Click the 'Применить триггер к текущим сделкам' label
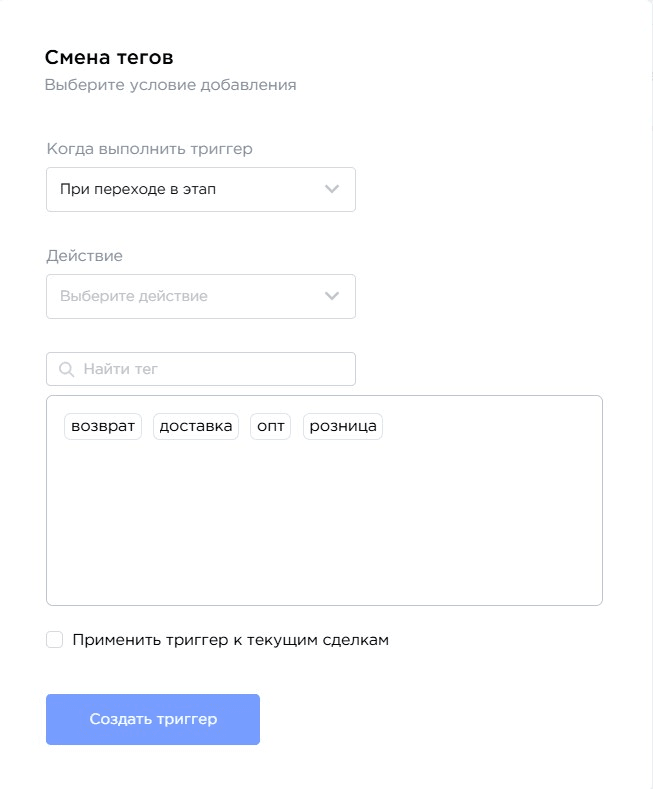This screenshot has width=653, height=789. [230, 640]
